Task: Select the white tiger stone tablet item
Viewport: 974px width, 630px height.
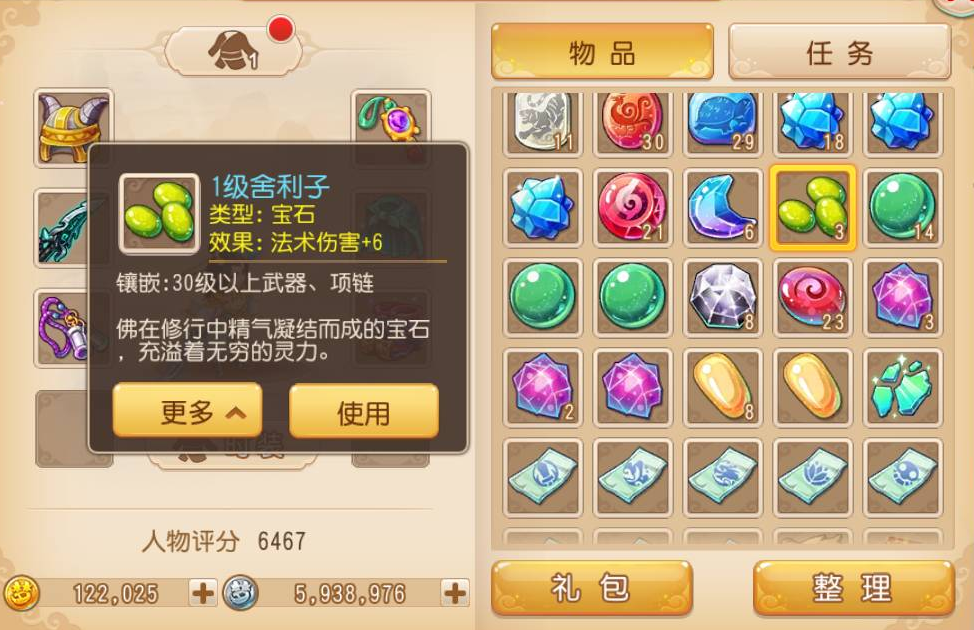Action: click(x=542, y=123)
